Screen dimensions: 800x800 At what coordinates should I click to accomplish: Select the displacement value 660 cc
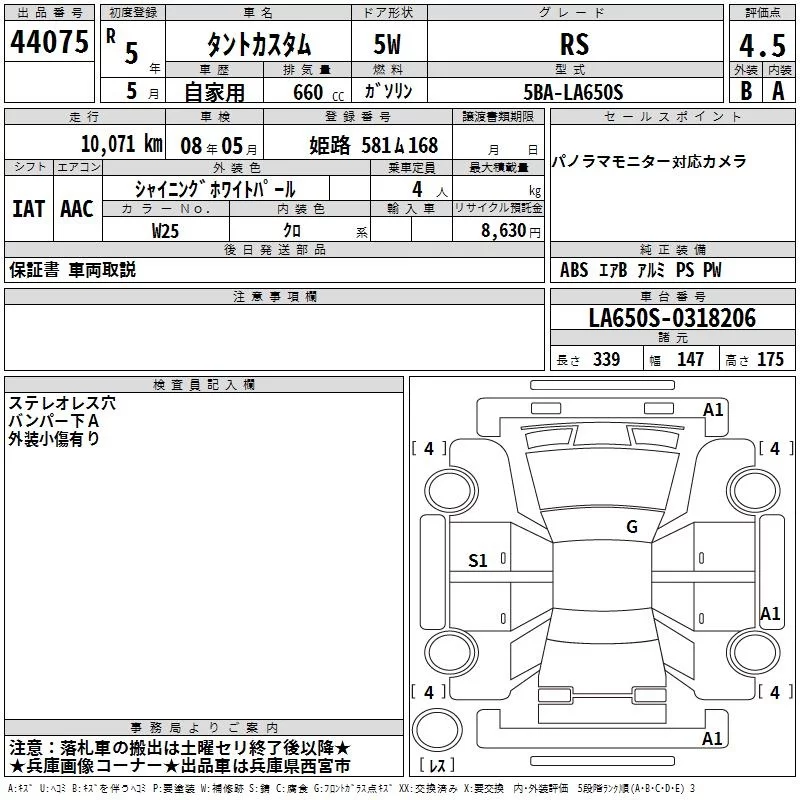coord(318,92)
